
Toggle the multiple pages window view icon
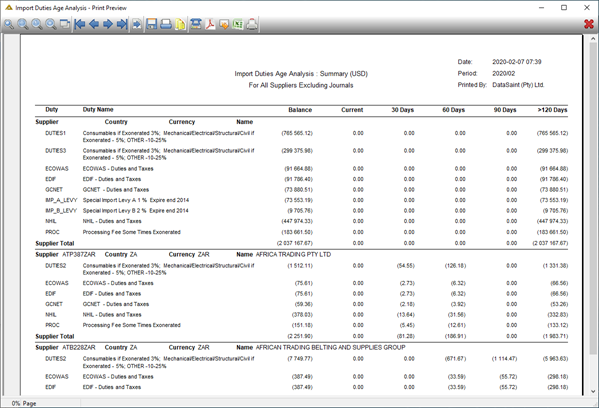coord(65,24)
